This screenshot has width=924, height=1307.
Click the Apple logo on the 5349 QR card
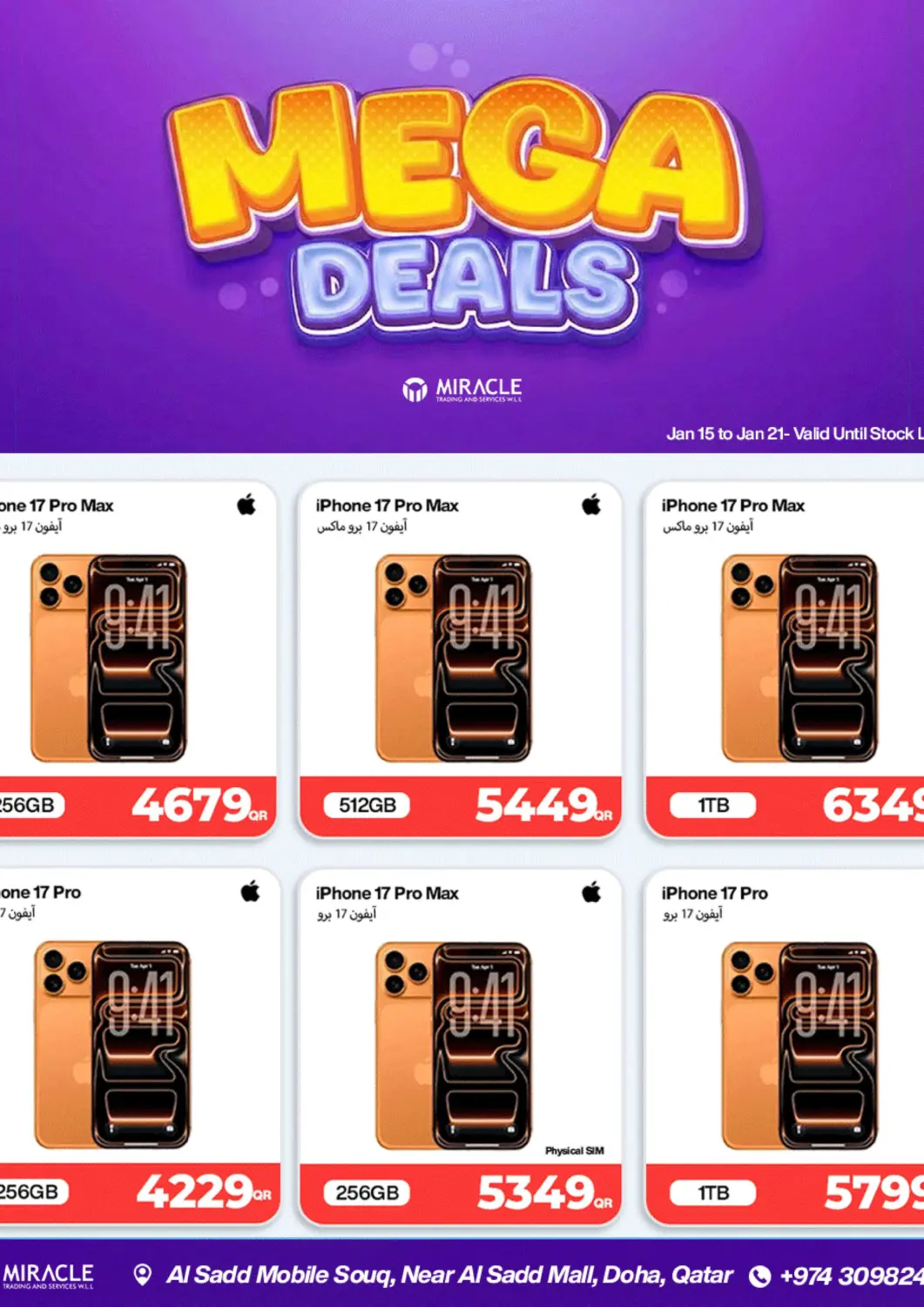tap(592, 891)
